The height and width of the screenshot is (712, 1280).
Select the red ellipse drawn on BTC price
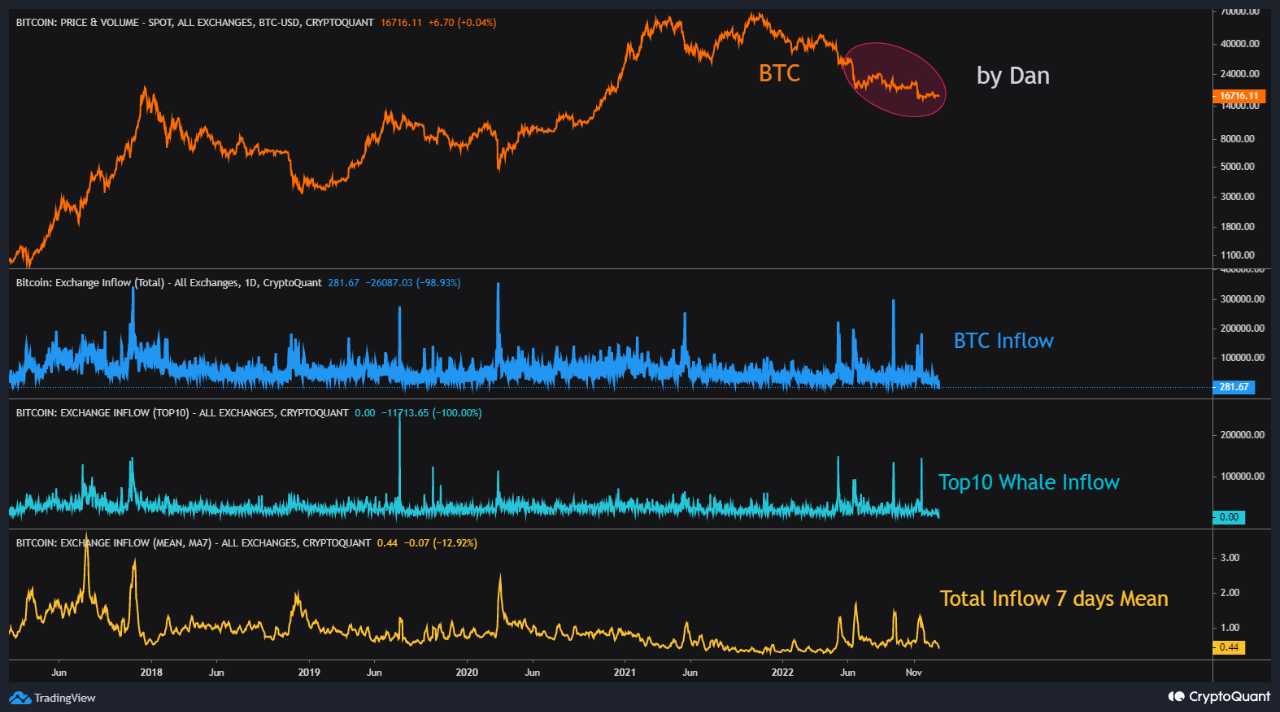(895, 78)
